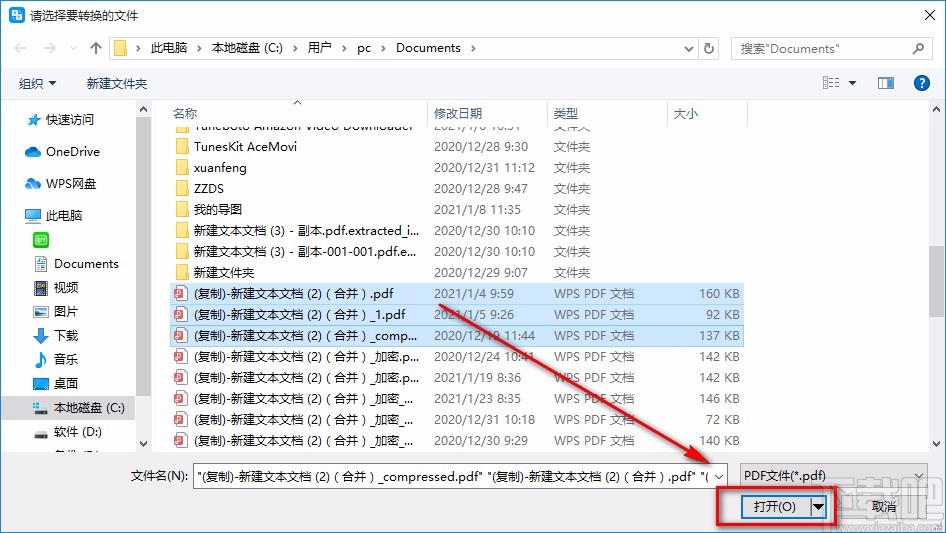The height and width of the screenshot is (533, 946).
Task: Click the 取消 button
Action: (x=884, y=506)
